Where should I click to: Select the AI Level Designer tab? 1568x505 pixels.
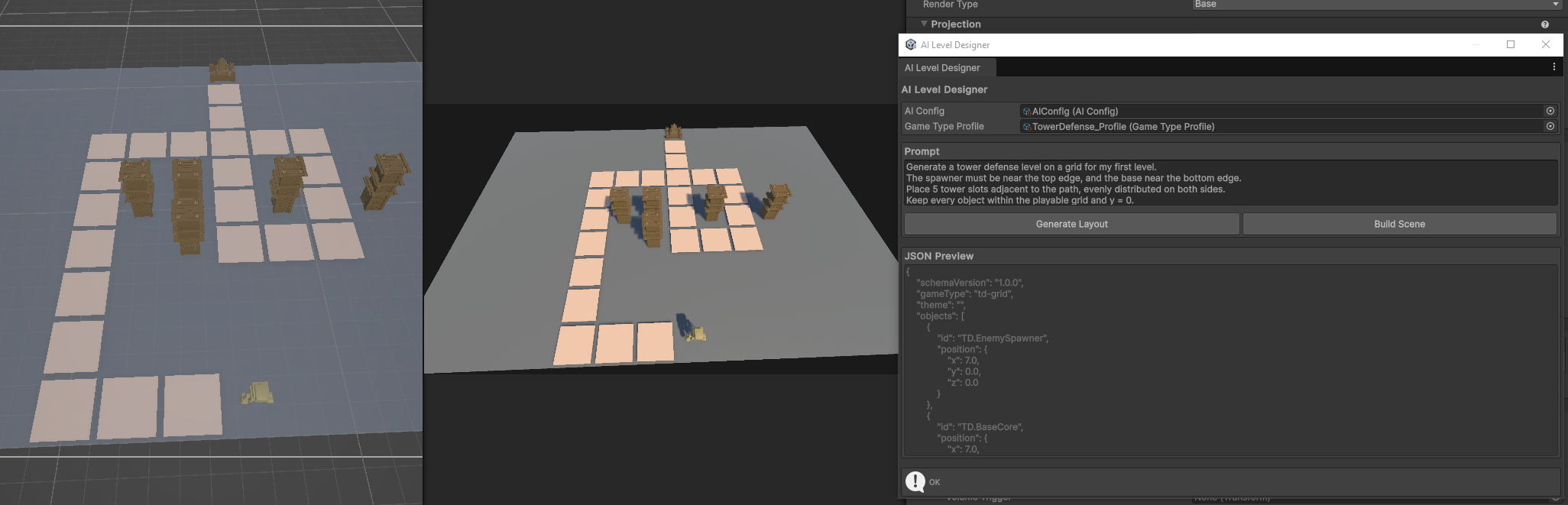tap(948, 68)
